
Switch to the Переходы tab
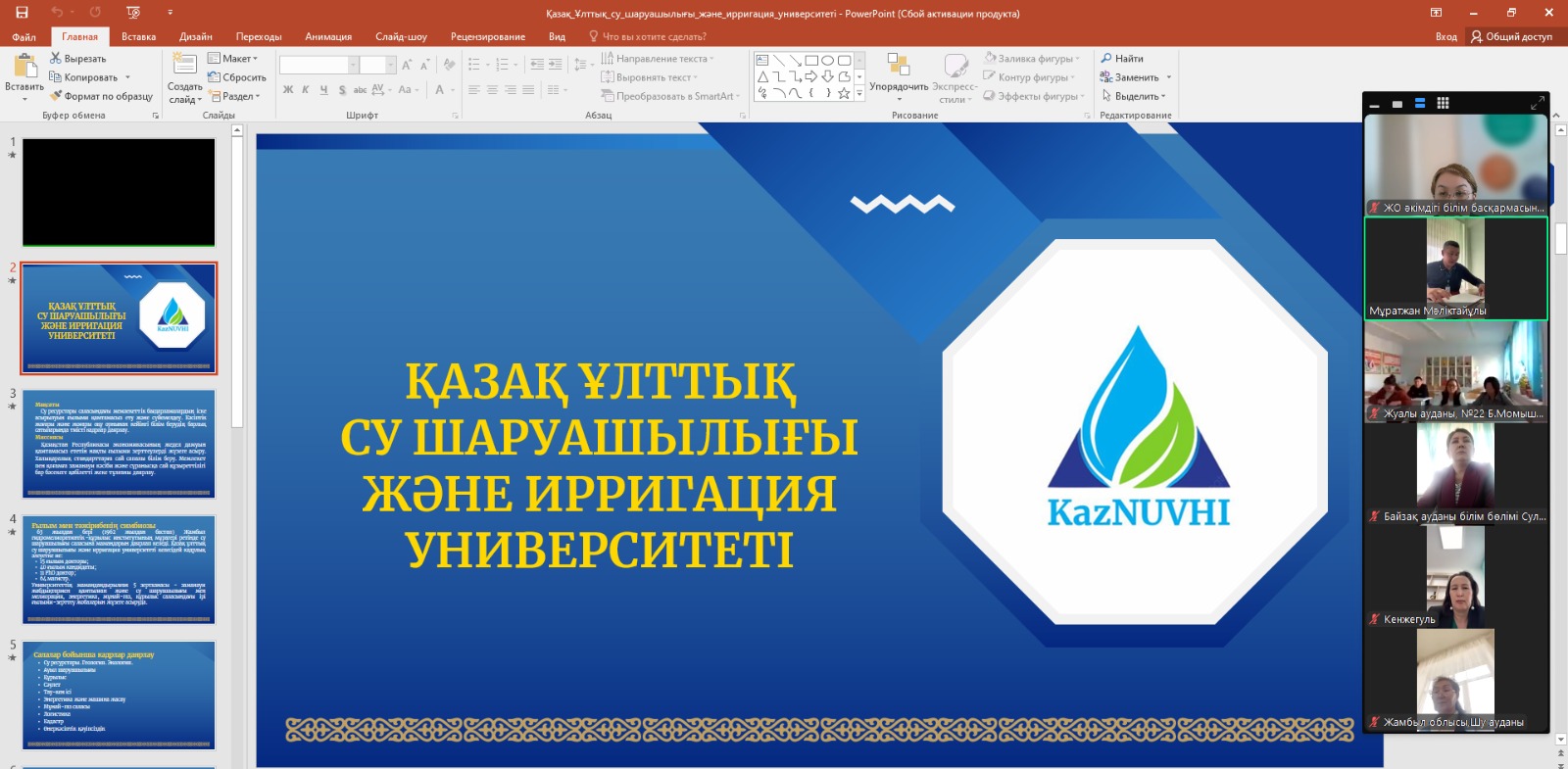tap(259, 36)
